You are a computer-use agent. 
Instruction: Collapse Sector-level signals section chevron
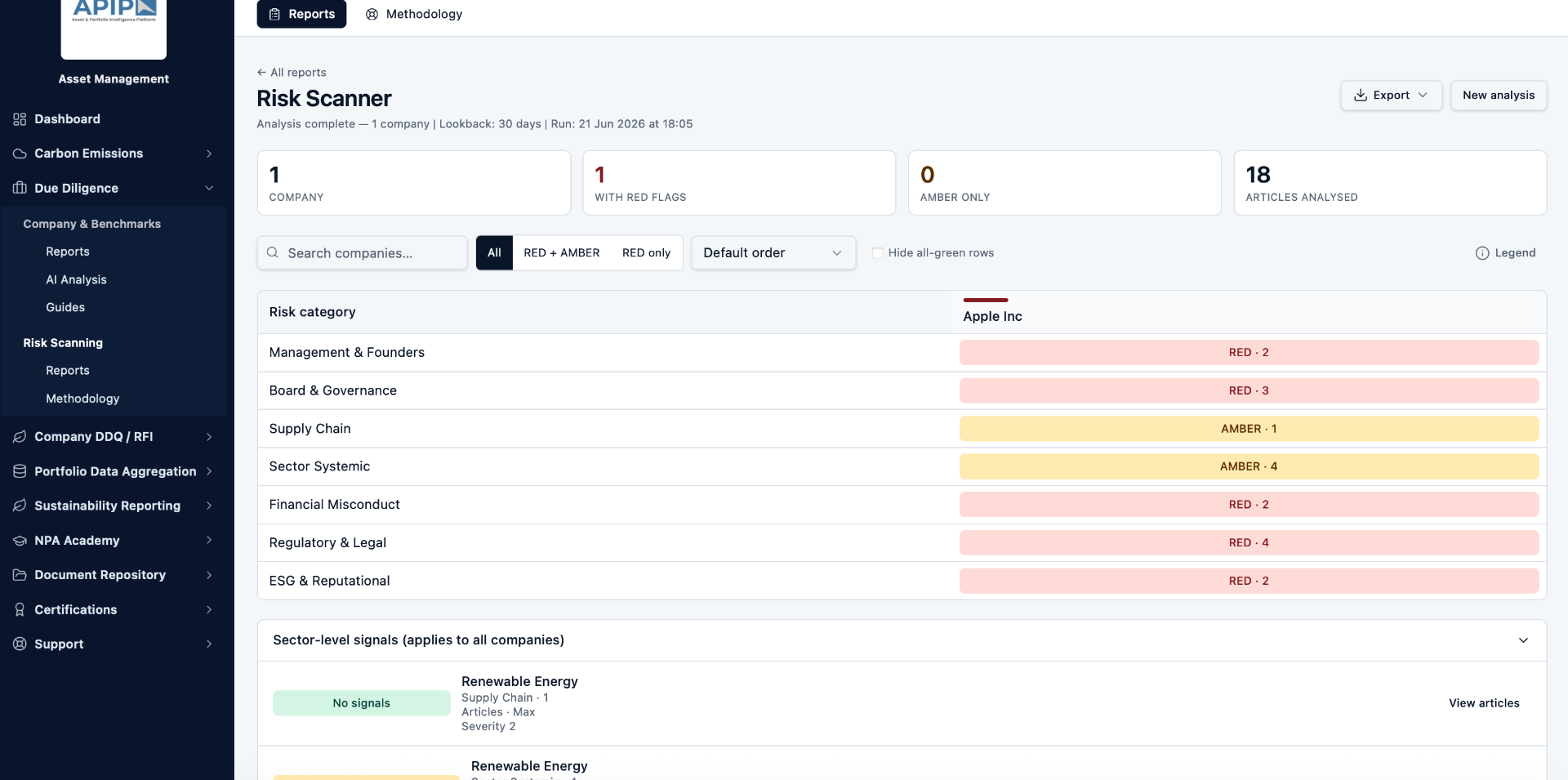click(x=1523, y=640)
